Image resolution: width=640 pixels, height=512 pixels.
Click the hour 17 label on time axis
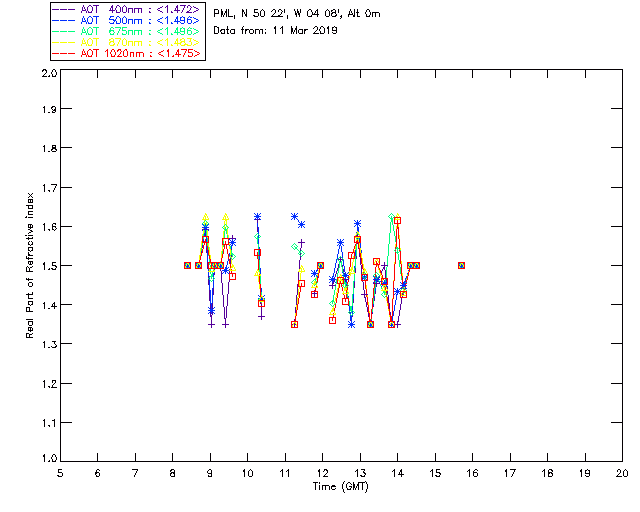510,474
